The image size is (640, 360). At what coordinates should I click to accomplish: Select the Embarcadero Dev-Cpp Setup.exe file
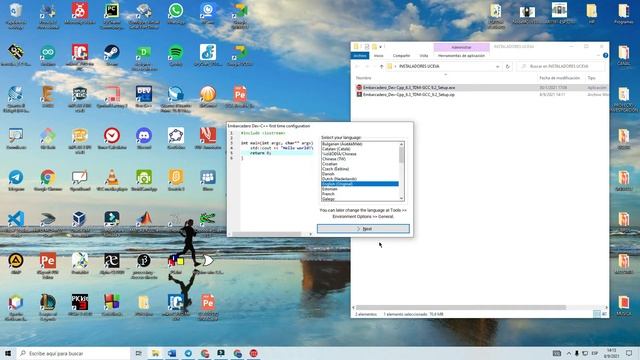coord(409,87)
